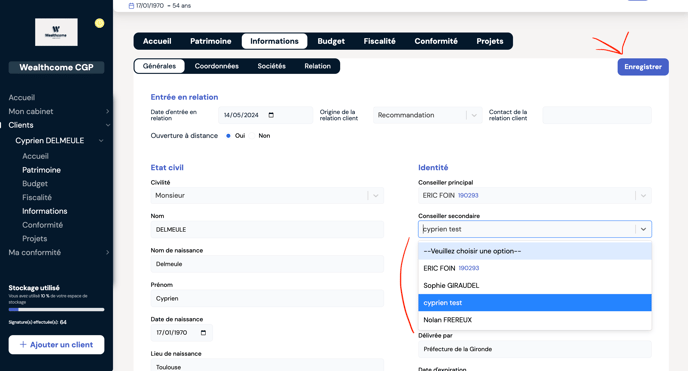Viewport: 688px width, 371px height.
Task: Click the Enregistrer button
Action: tap(643, 67)
